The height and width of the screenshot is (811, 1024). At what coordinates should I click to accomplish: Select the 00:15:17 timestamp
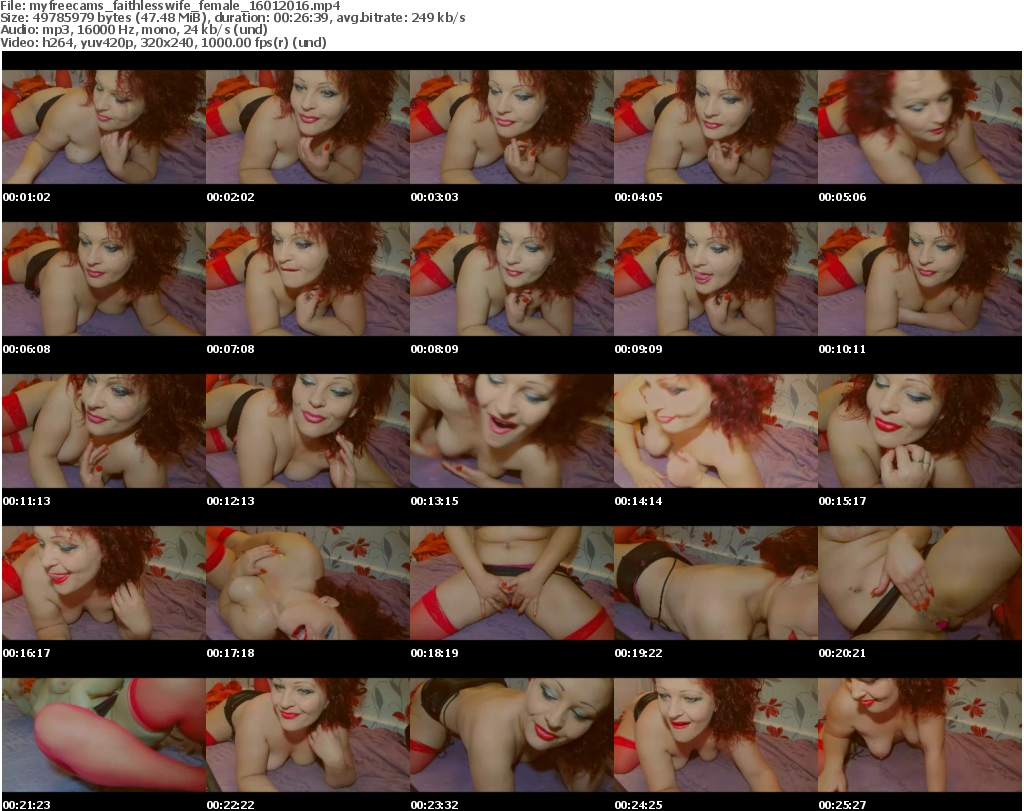[842, 501]
